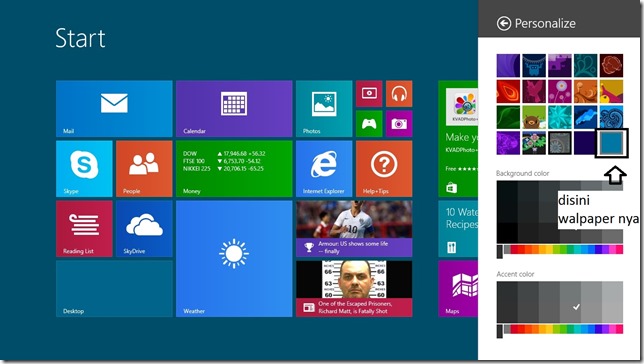The width and height of the screenshot is (644, 364).
Task: Open the Mail tile
Action: (114, 109)
